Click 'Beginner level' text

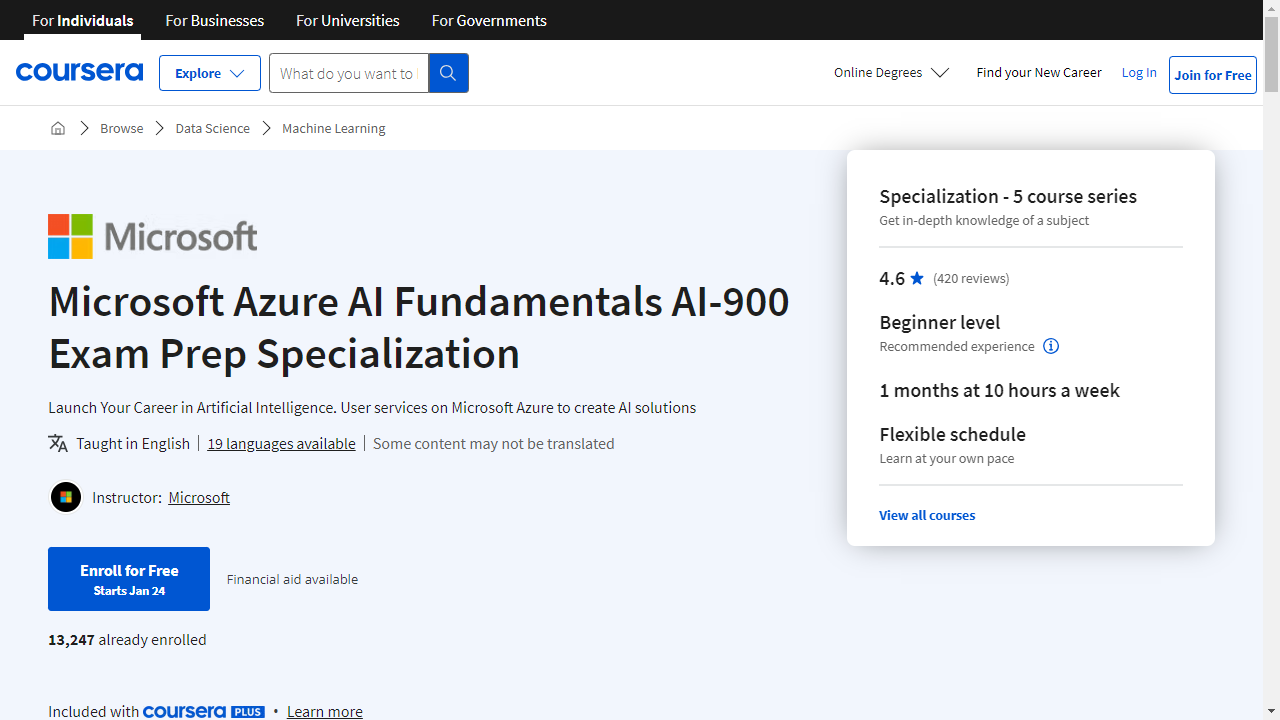pyautogui.click(x=940, y=322)
